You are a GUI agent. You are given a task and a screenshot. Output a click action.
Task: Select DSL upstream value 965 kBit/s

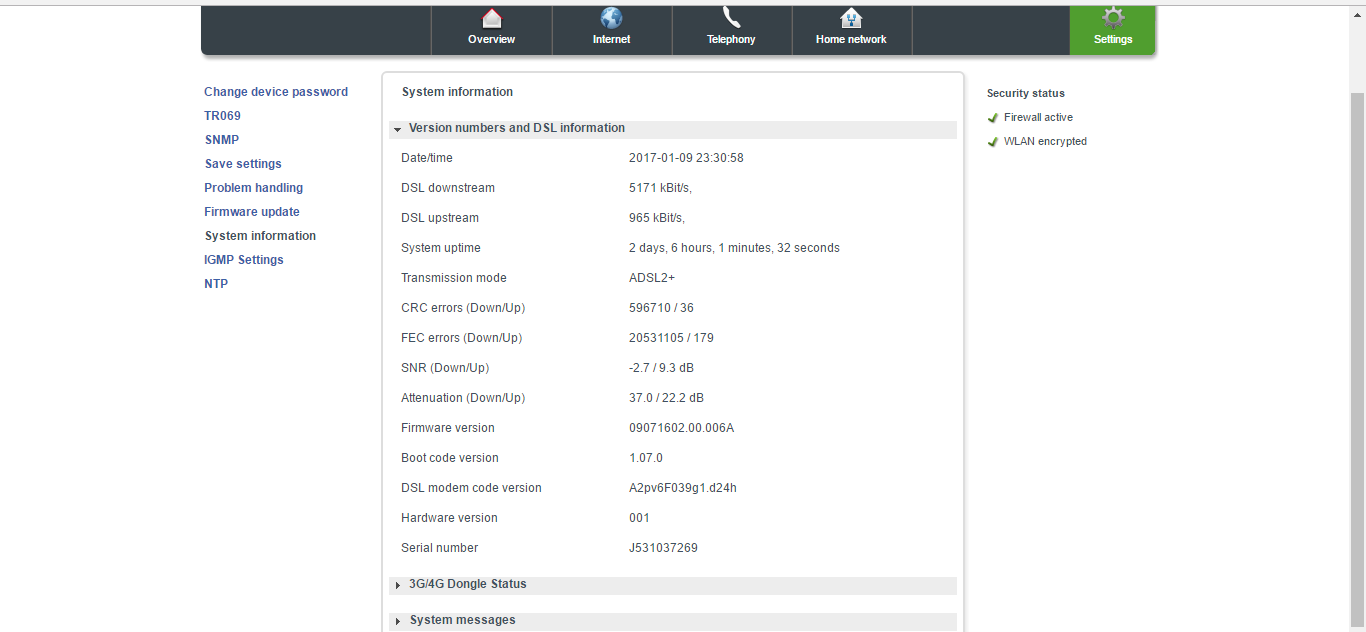(x=657, y=218)
